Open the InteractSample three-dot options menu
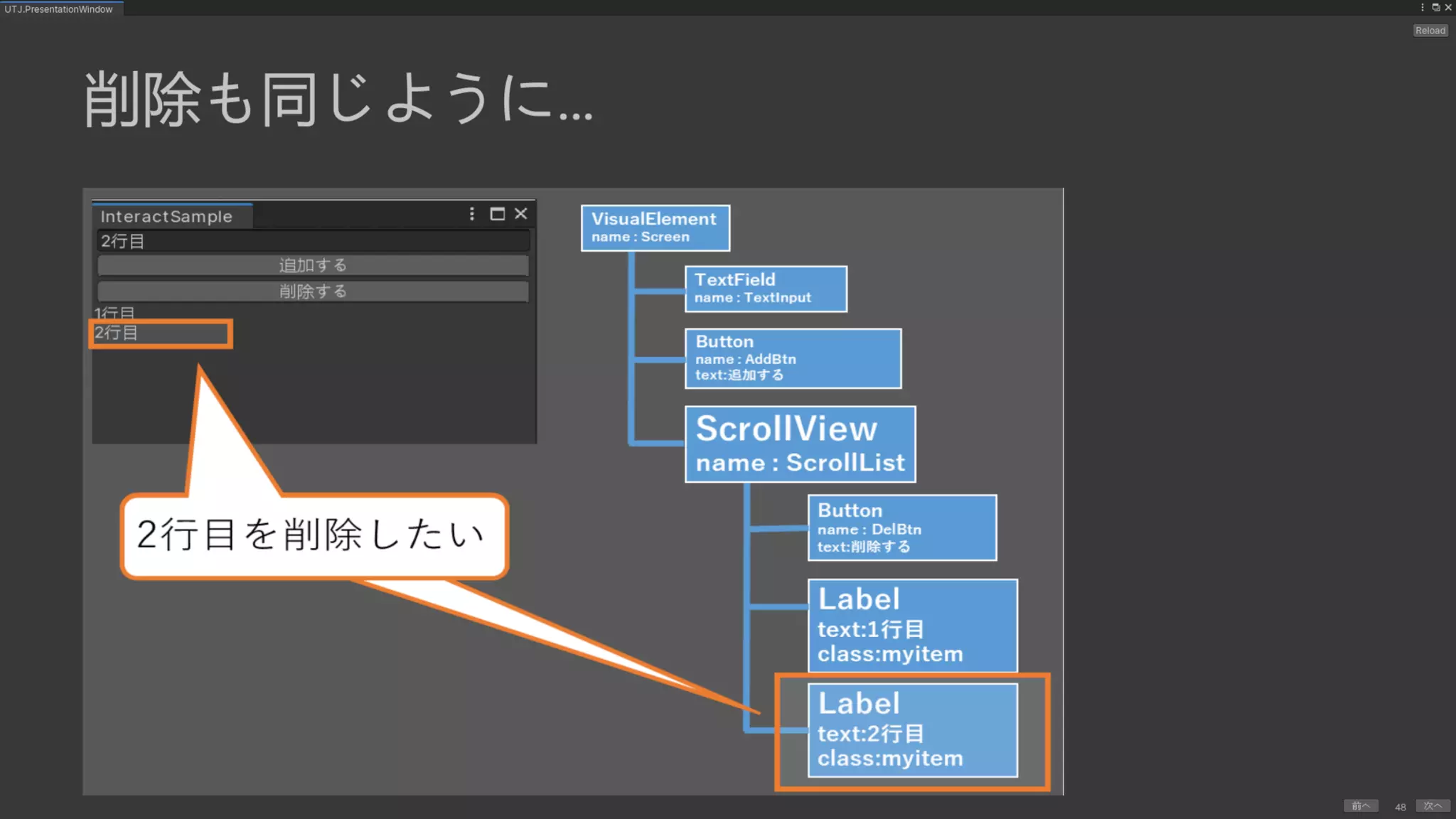 point(472,214)
